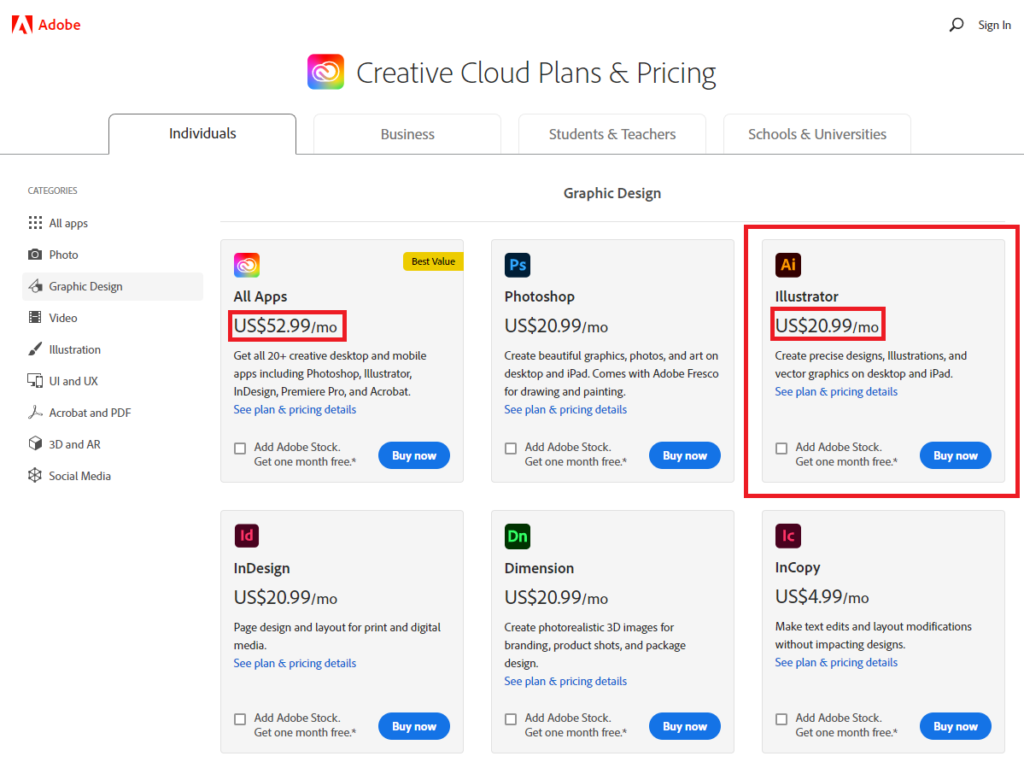Click Sign In link

[994, 25]
